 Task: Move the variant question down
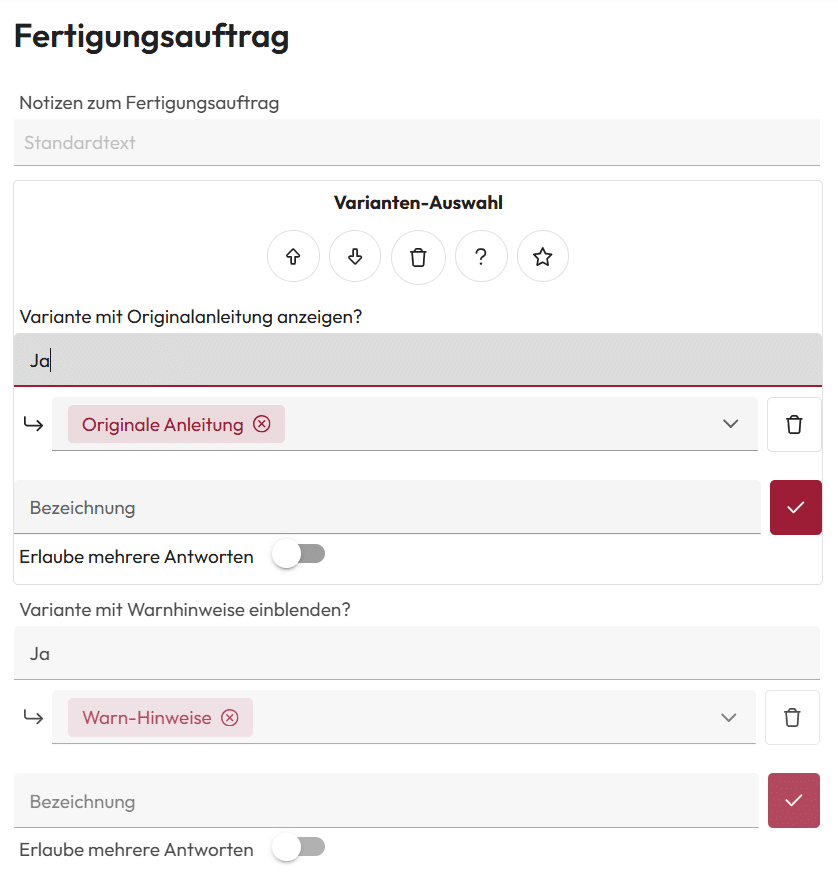point(355,256)
